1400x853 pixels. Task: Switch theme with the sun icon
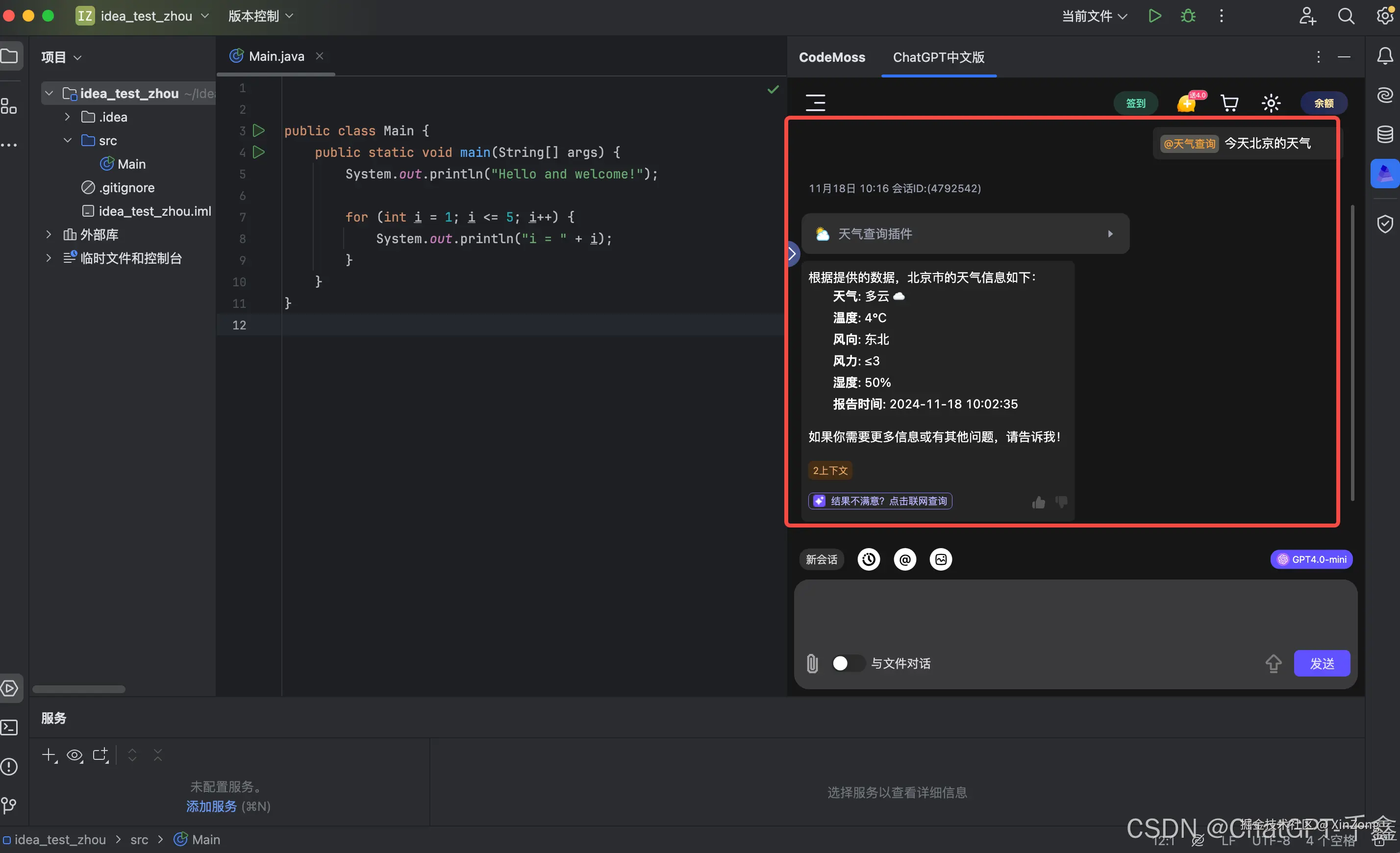tap(1271, 103)
